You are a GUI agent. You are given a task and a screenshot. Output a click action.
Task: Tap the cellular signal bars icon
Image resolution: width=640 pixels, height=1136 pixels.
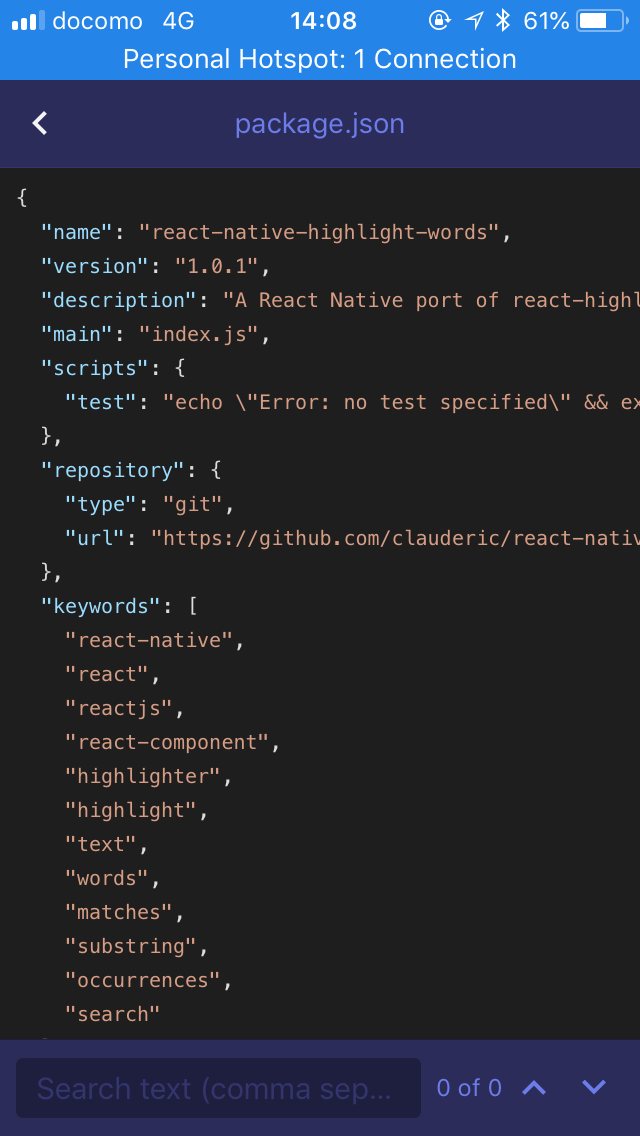click(x=27, y=20)
